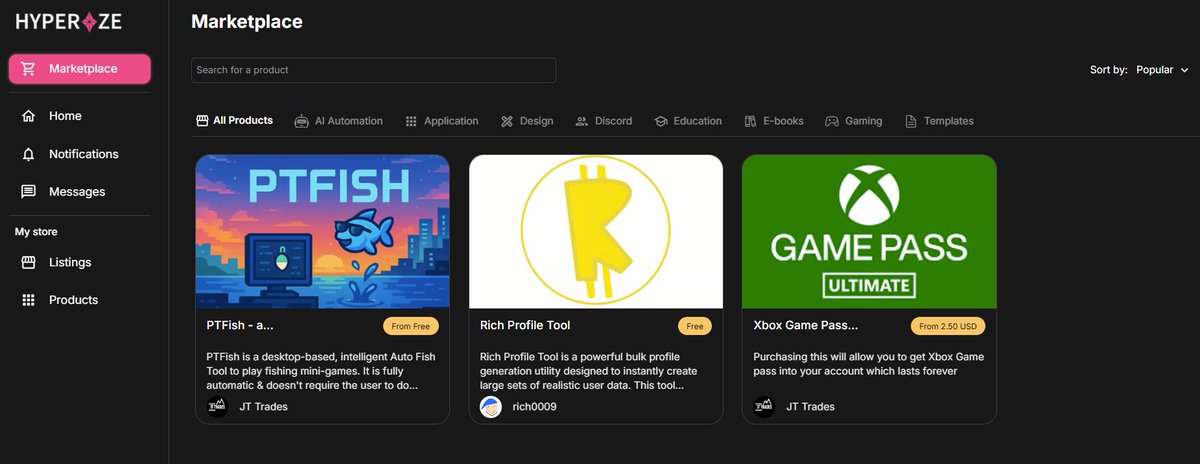The image size is (1200, 464).
Task: Click the Notifications bell icon
Action: [x=28, y=154]
